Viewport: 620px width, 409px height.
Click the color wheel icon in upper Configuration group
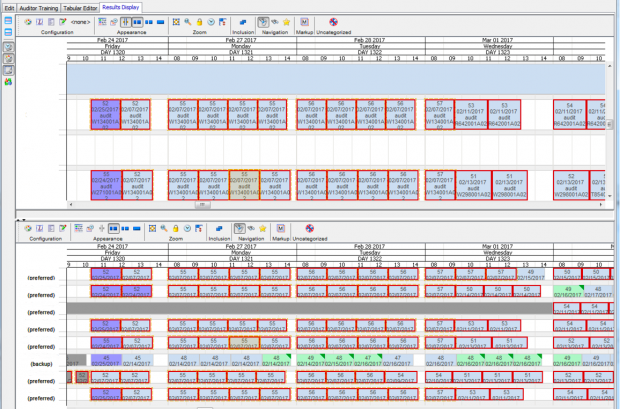[x=29, y=21]
